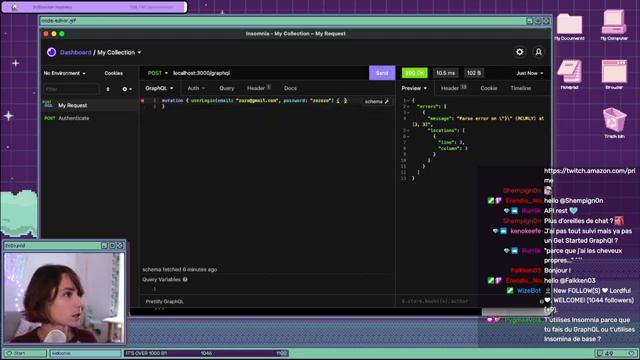The height and width of the screenshot is (360, 640).
Task: Click the Prettify GraphQL button
Action: pyautogui.click(x=164, y=302)
